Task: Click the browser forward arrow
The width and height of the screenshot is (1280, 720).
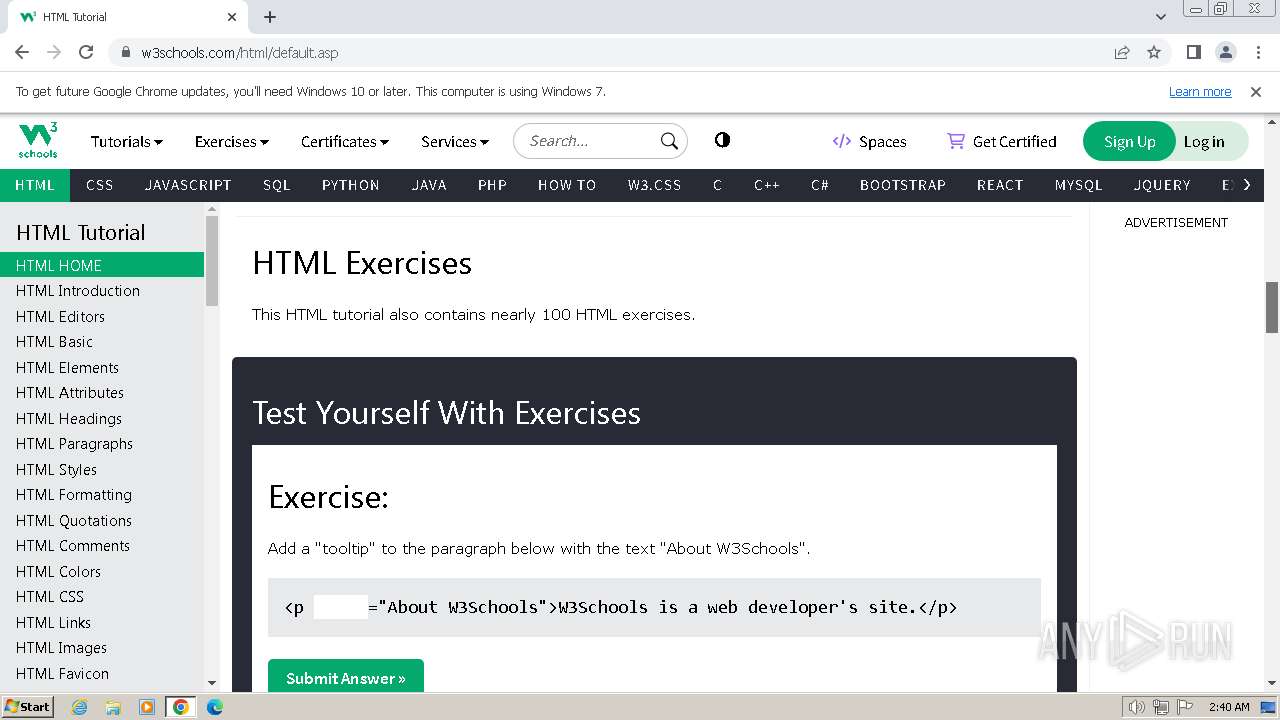Action: 54,52
